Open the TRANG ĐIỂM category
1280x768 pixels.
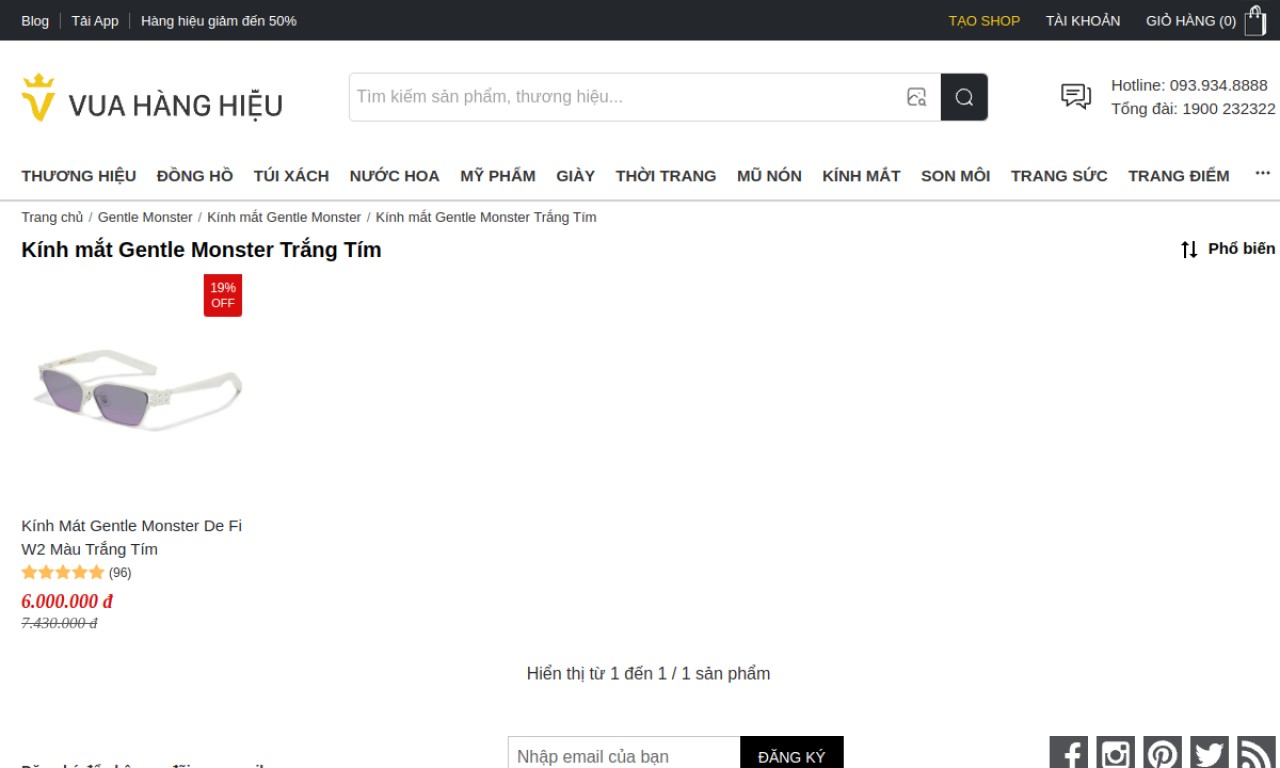[x=1179, y=176]
